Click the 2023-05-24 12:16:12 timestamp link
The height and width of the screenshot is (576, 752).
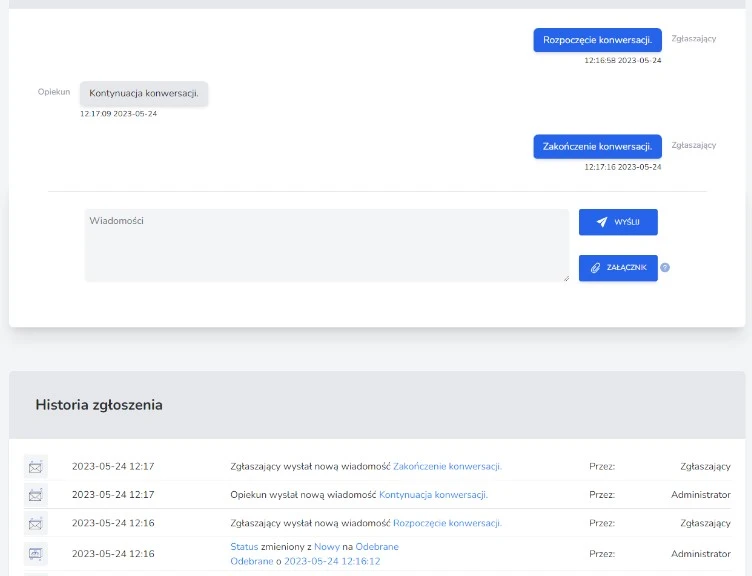(x=332, y=561)
